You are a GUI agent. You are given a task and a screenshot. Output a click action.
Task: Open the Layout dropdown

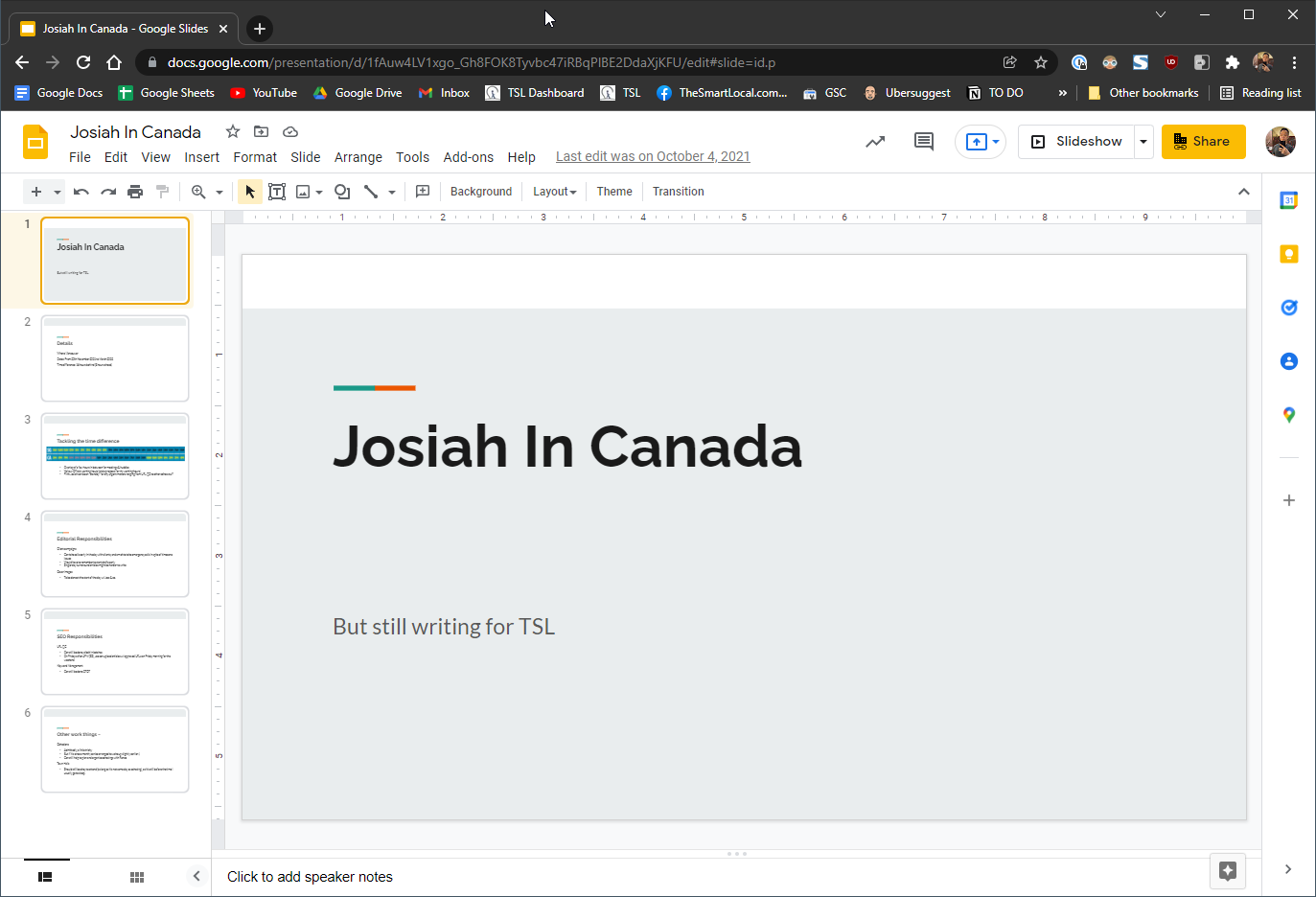(554, 192)
